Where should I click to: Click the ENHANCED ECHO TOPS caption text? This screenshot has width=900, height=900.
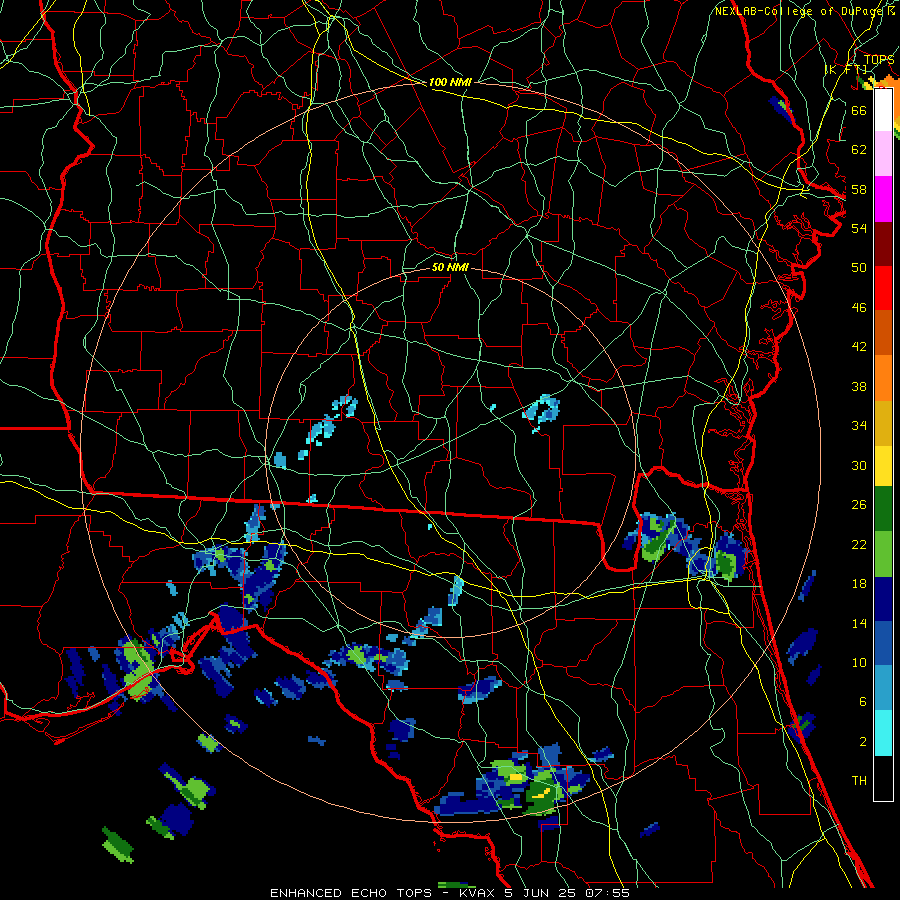click(350, 893)
